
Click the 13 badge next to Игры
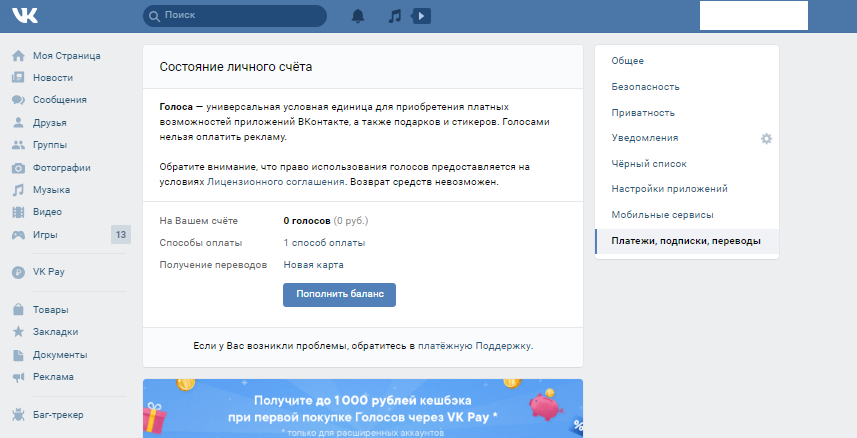[x=121, y=235]
